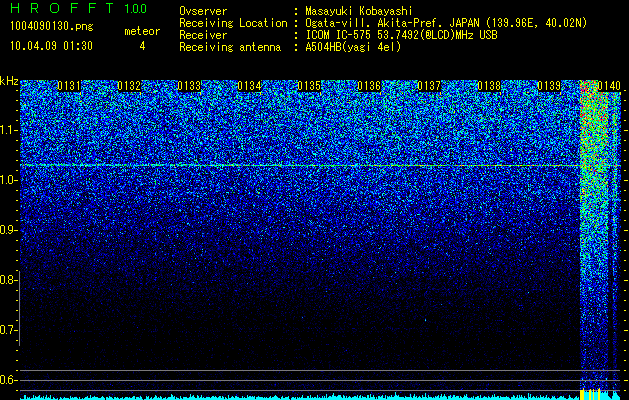
Task: Click the 0138 time marker
Action: [489, 86]
